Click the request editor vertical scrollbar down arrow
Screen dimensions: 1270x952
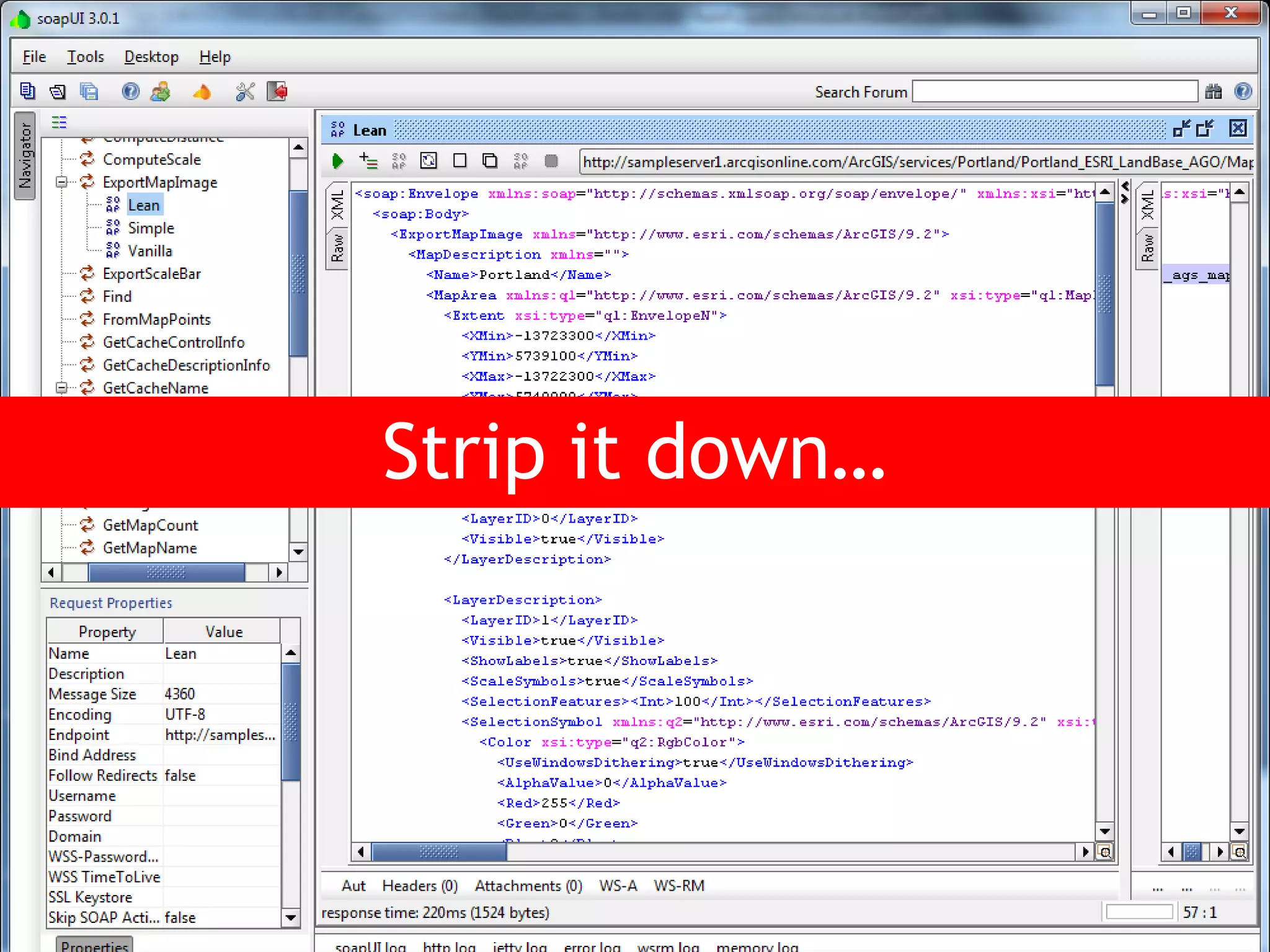click(1104, 831)
